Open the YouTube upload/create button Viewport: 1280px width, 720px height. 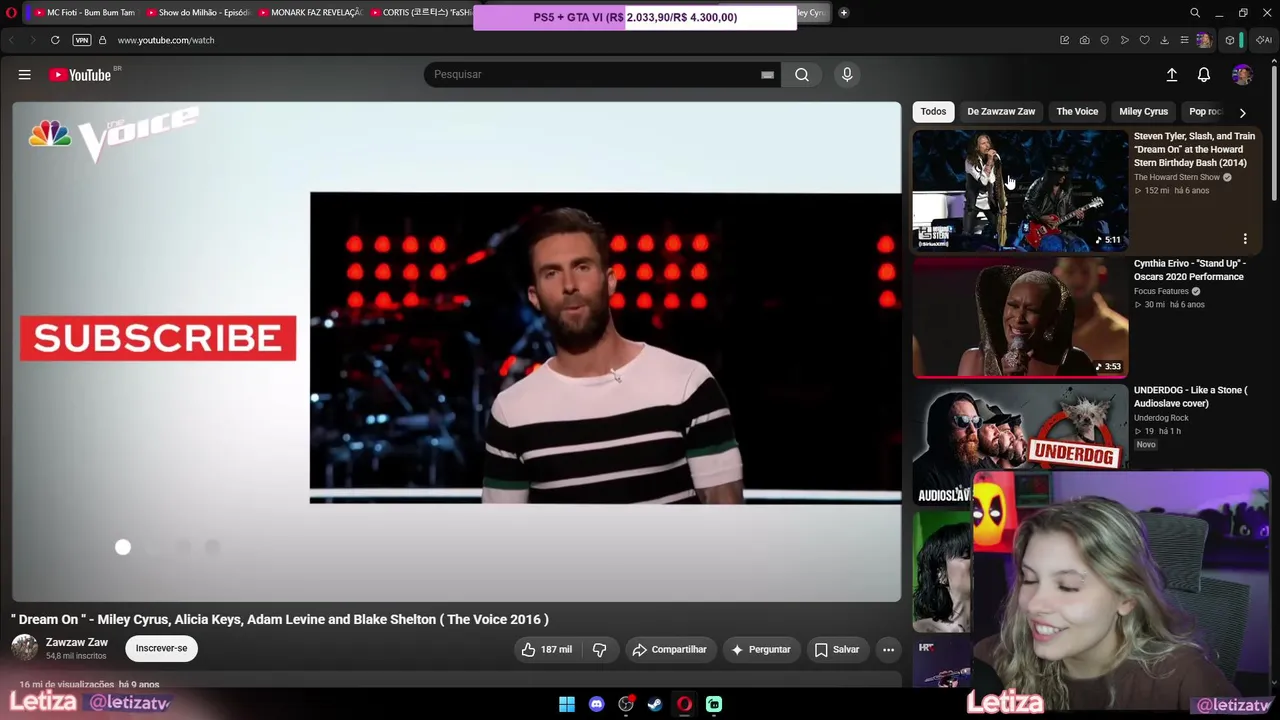coord(1172,75)
